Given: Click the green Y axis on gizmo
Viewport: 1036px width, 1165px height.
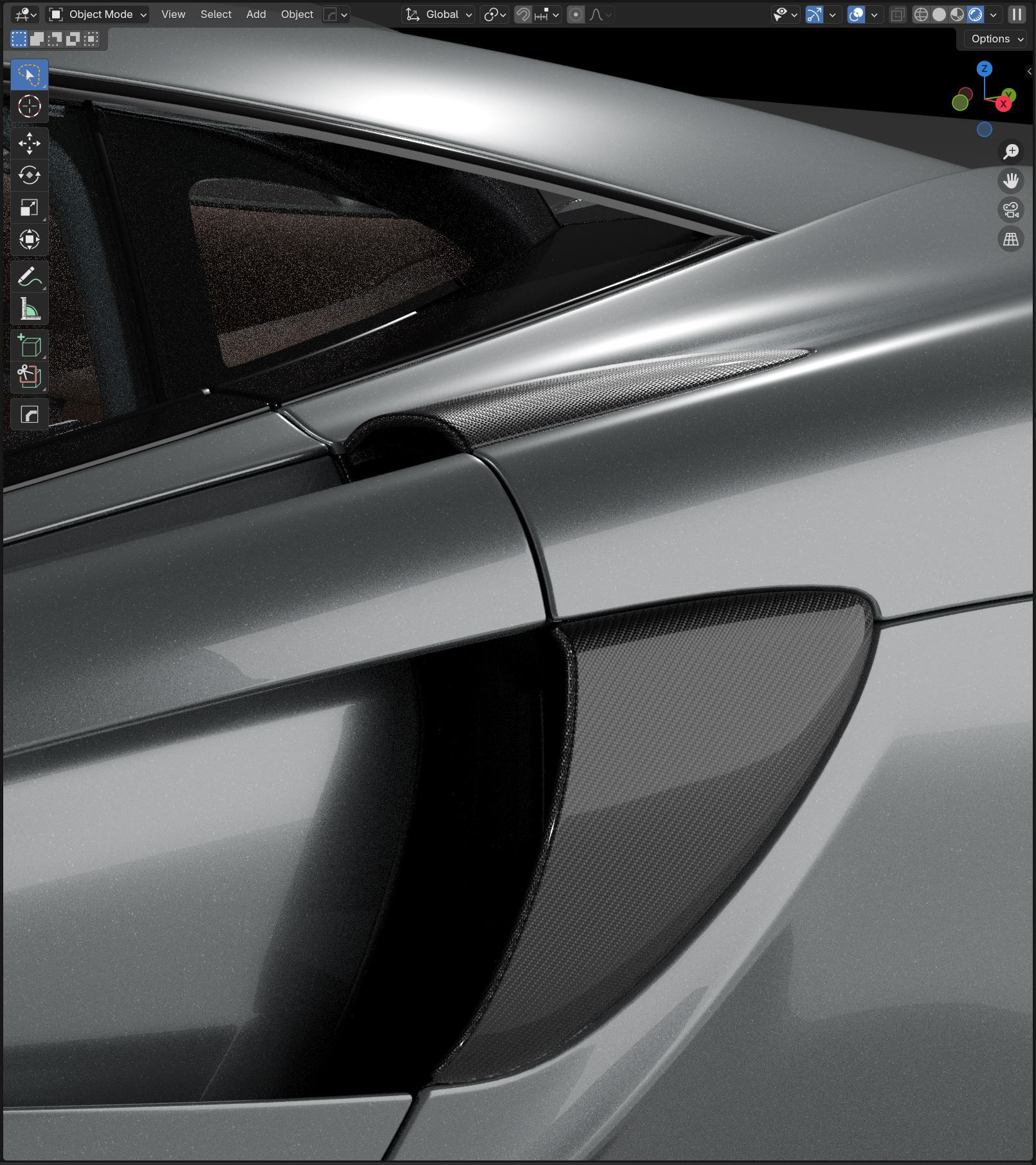Looking at the screenshot, I should click(x=1009, y=95).
